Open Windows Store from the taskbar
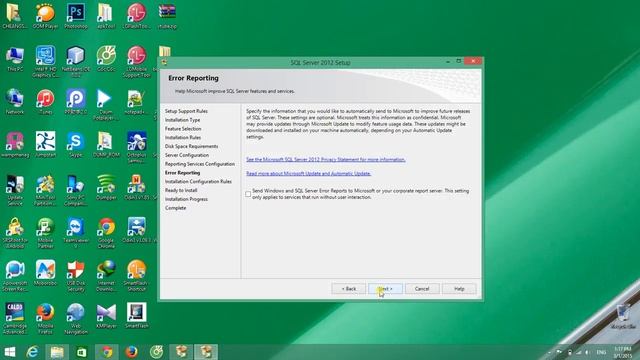The width and height of the screenshot is (640, 360). (82, 352)
